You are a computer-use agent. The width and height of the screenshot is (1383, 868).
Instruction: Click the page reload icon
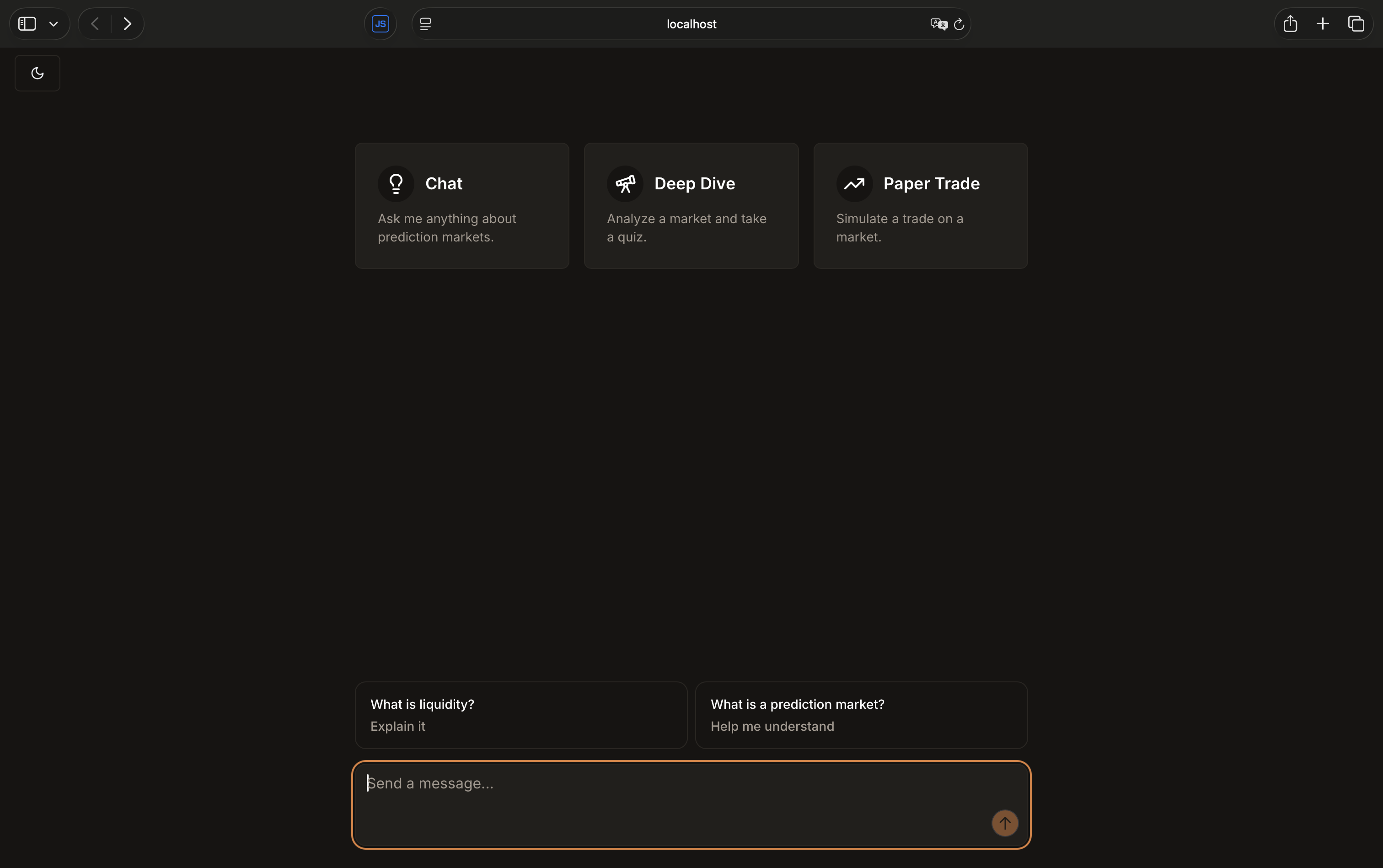point(959,24)
